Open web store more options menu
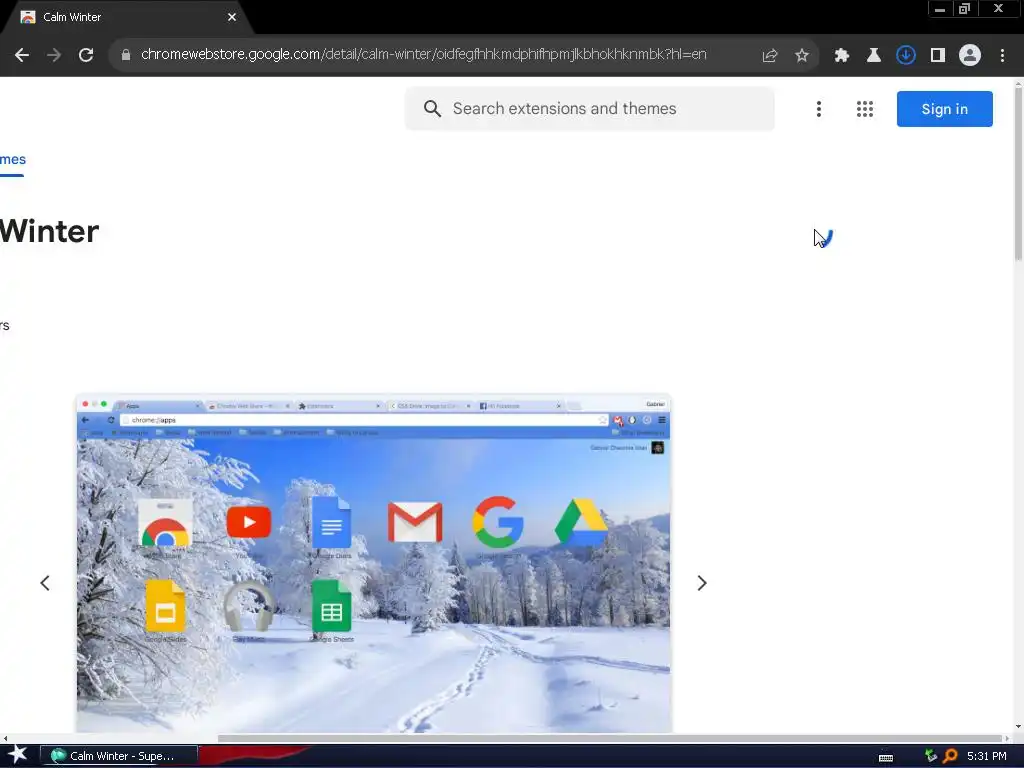Viewport: 1024px width, 768px height. [818, 109]
